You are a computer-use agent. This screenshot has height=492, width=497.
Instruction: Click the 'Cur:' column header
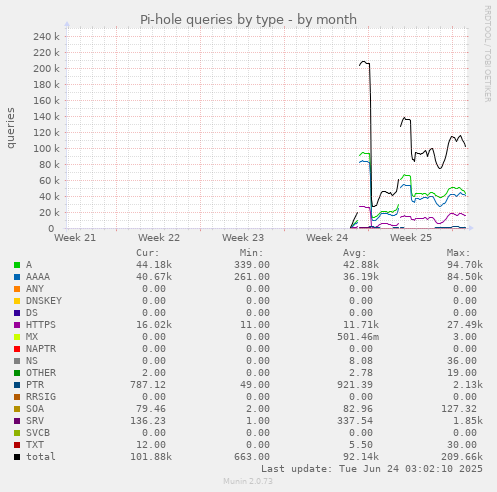click(148, 253)
